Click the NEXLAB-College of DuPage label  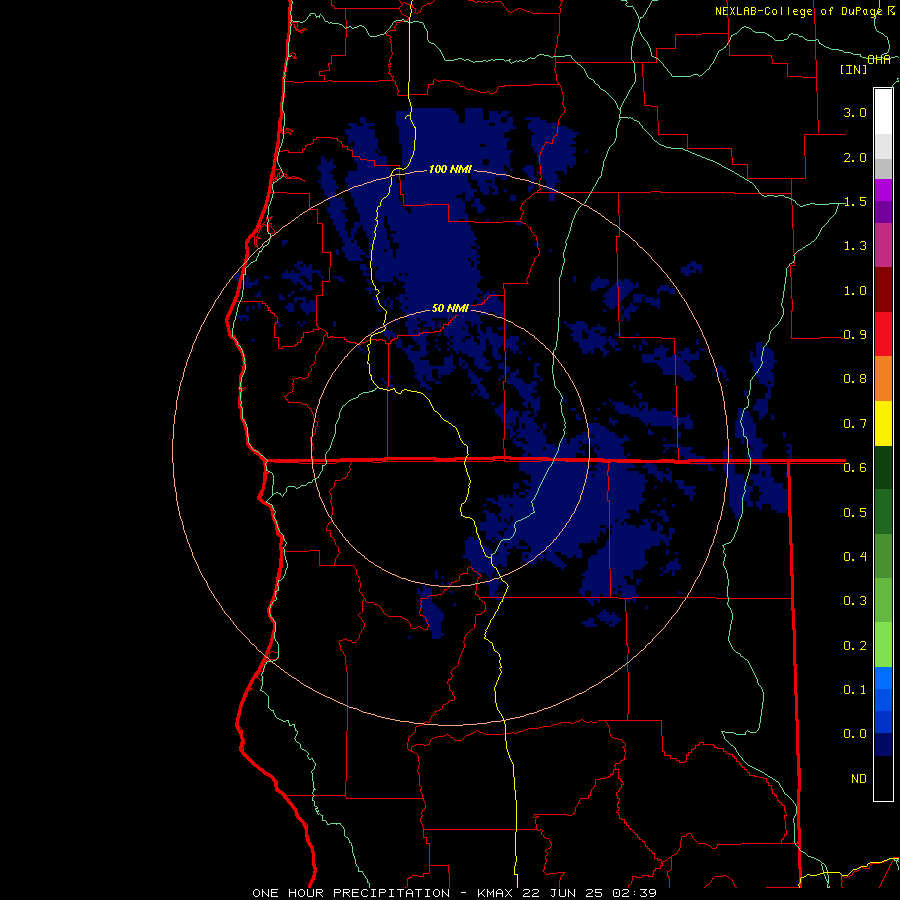point(798,11)
